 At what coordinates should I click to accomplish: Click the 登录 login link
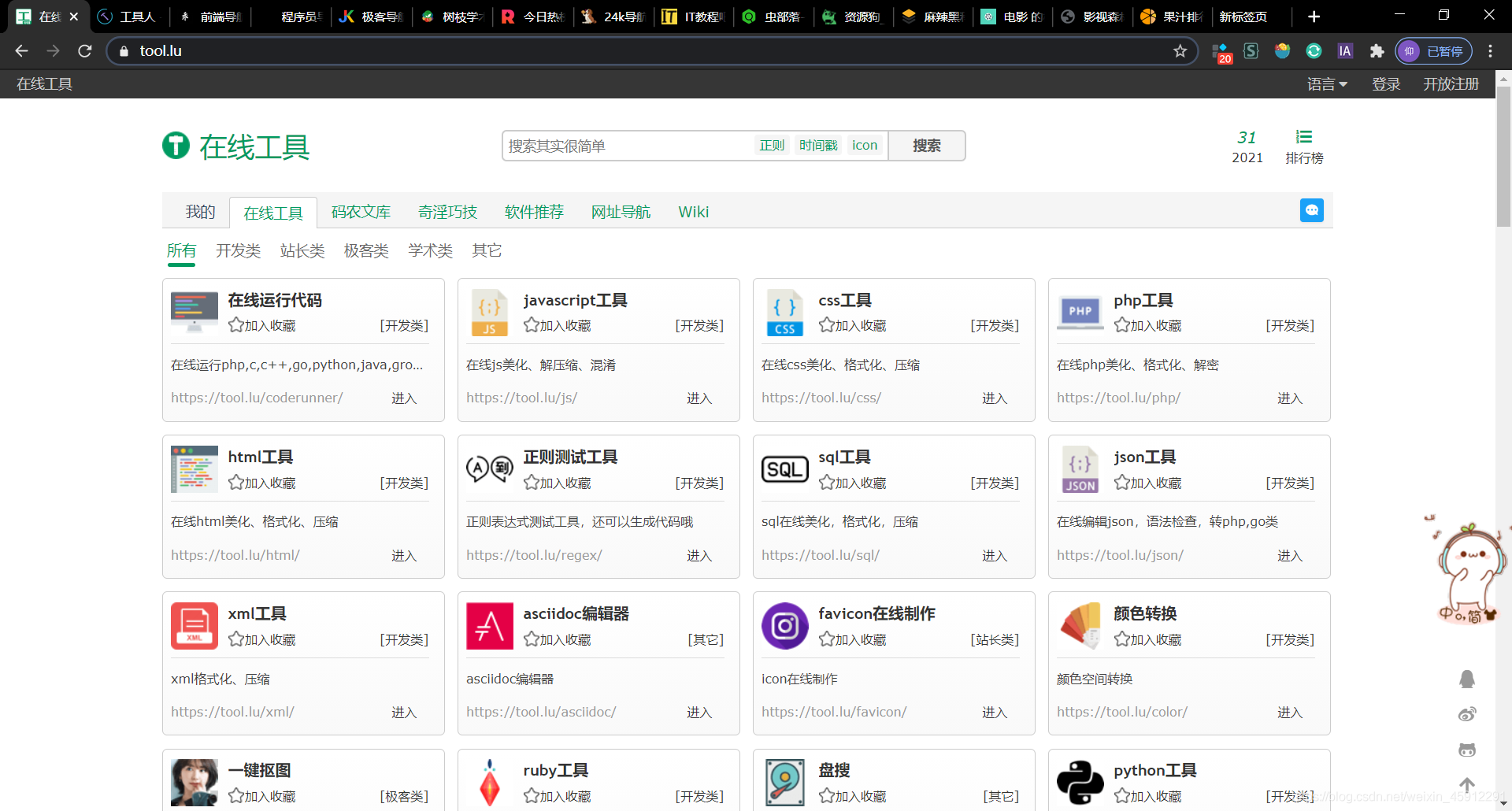pos(1386,84)
